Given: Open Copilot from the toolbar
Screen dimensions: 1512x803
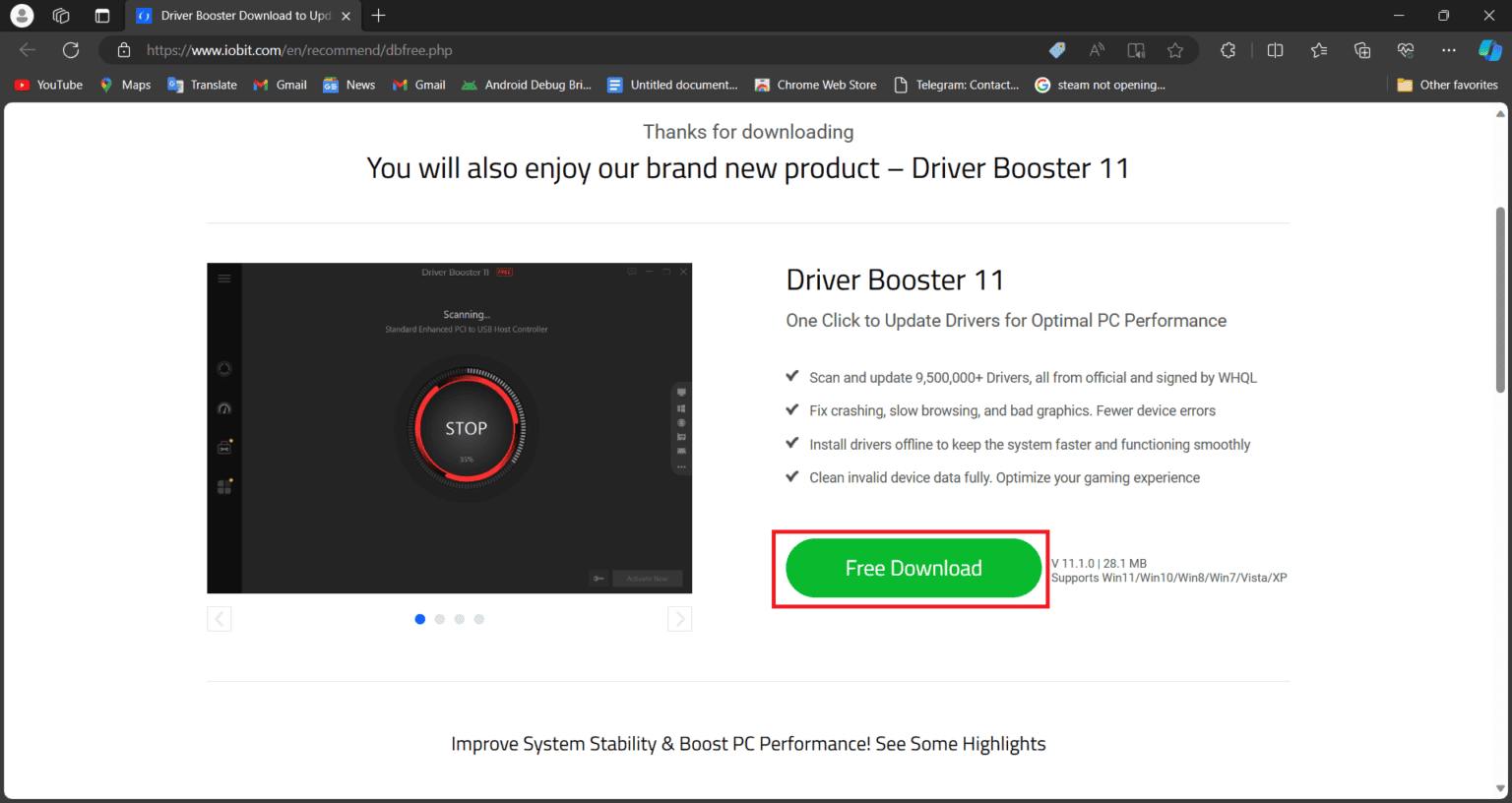Looking at the screenshot, I should (x=1487, y=49).
